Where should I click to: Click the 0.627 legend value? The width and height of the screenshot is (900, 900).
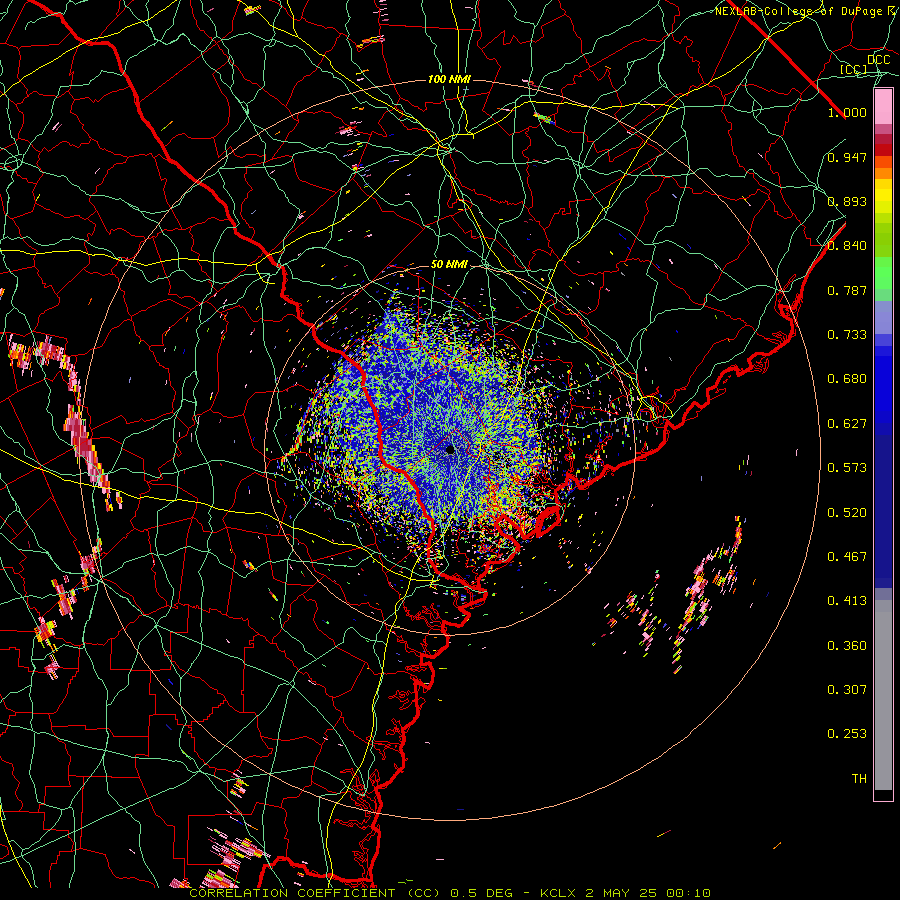click(x=847, y=424)
